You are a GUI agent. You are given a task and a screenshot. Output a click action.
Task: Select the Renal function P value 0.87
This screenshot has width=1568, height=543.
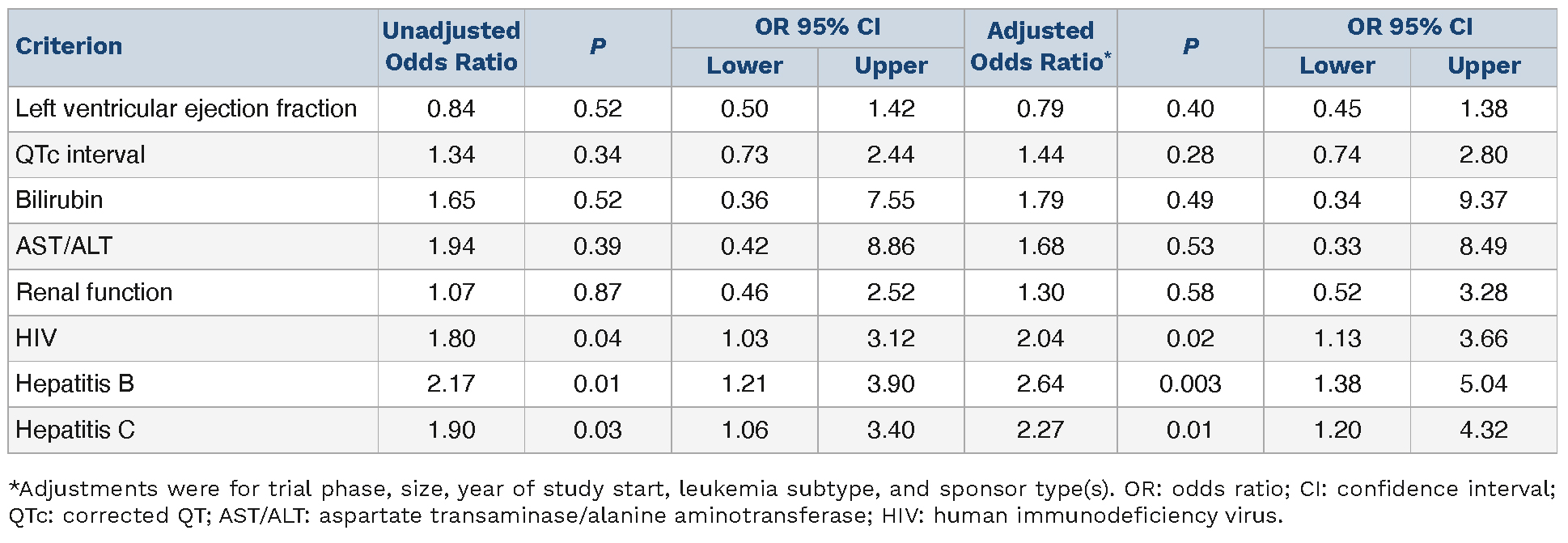pos(597,292)
